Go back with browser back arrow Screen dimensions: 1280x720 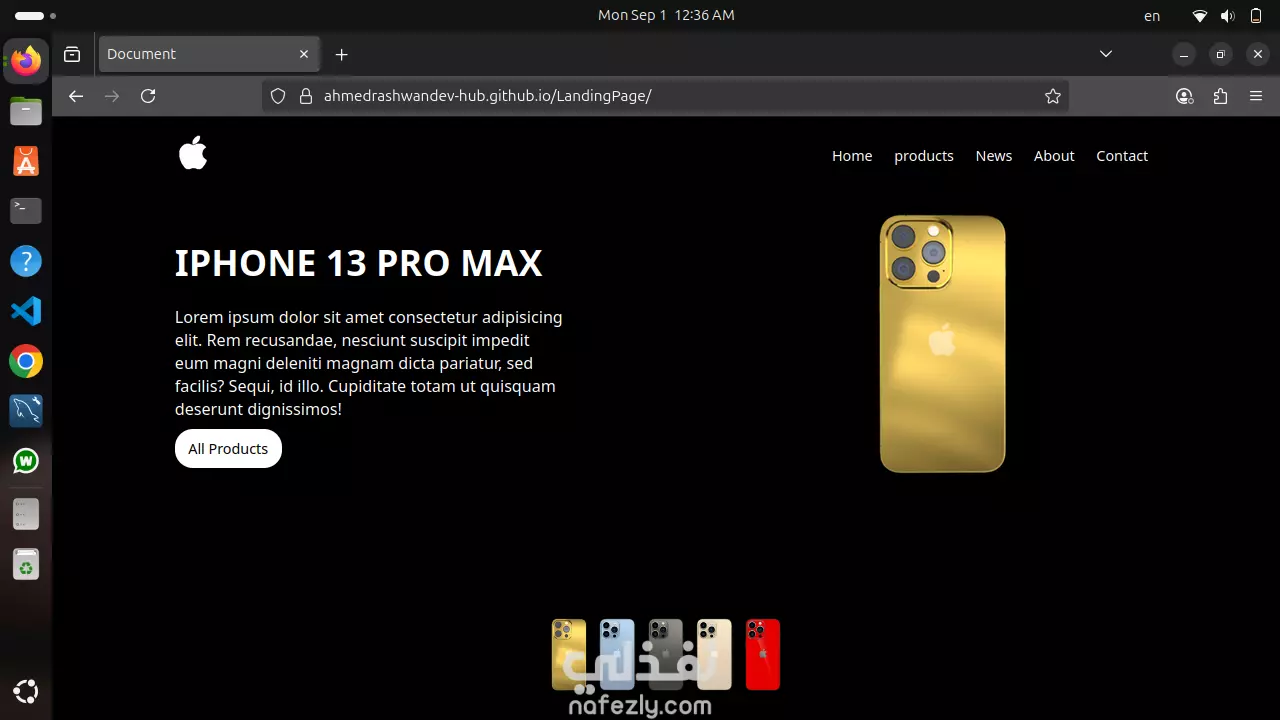tap(76, 96)
